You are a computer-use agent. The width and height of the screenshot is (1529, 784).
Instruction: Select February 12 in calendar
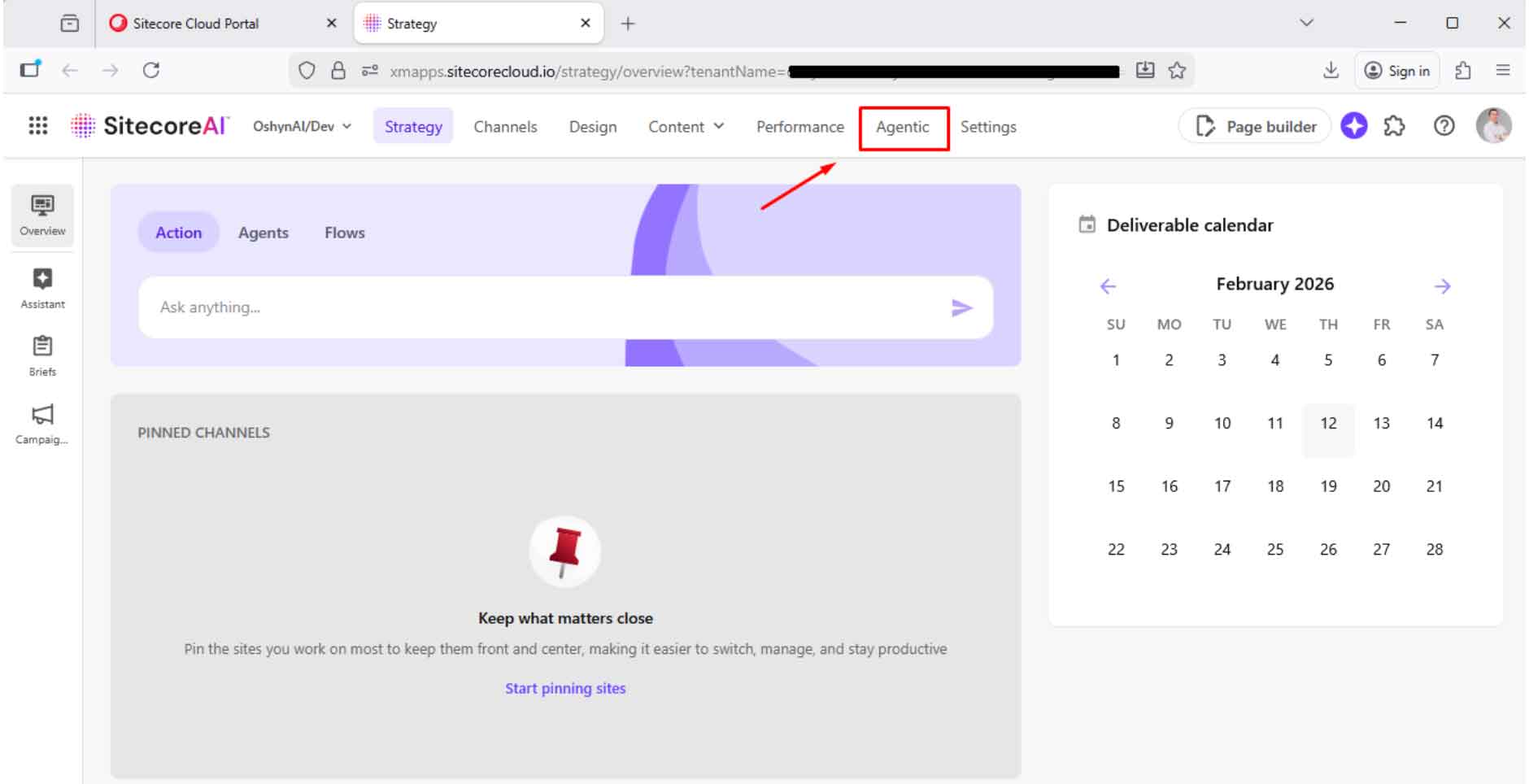coord(1328,424)
